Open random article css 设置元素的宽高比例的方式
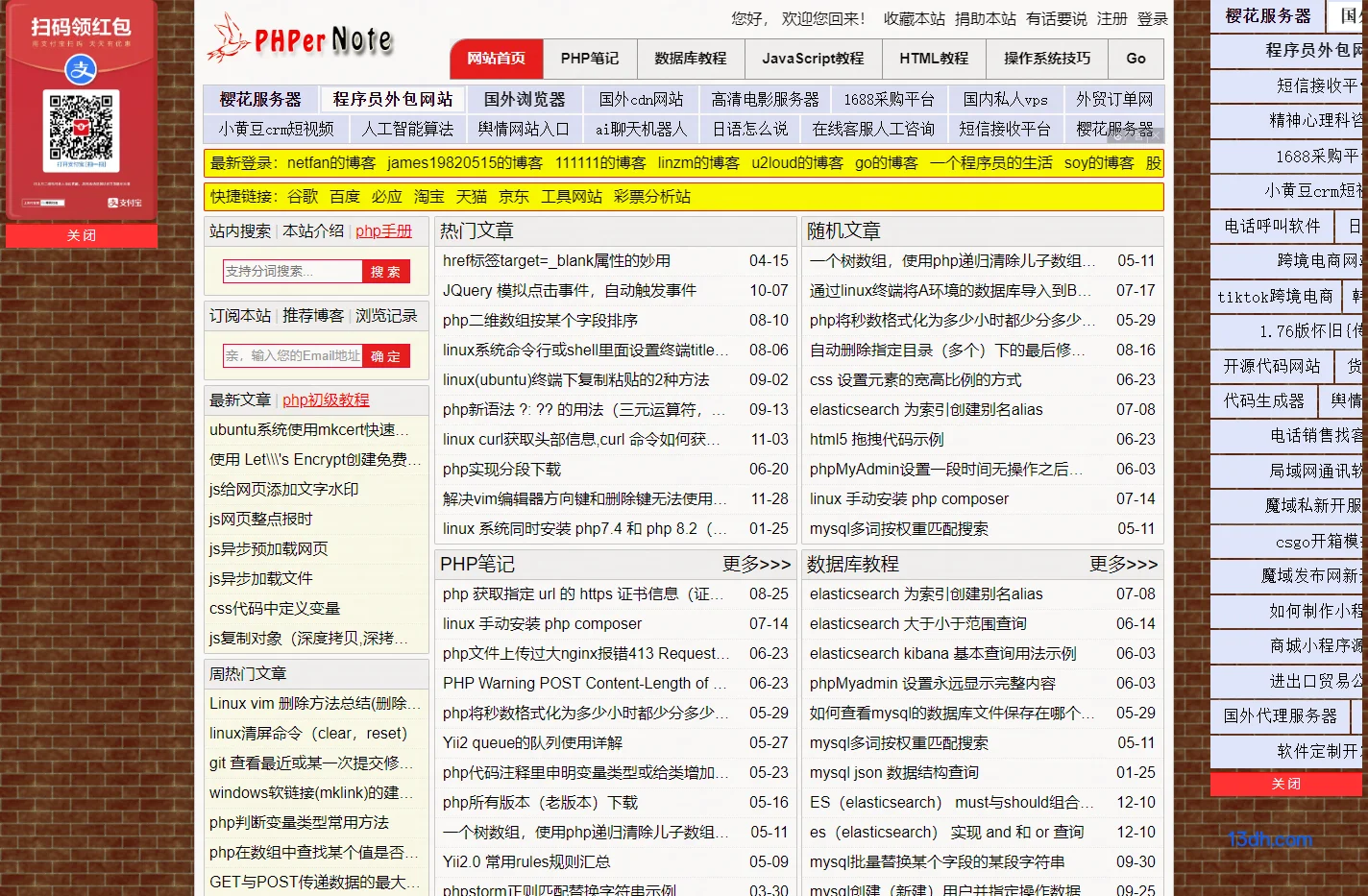 click(916, 380)
